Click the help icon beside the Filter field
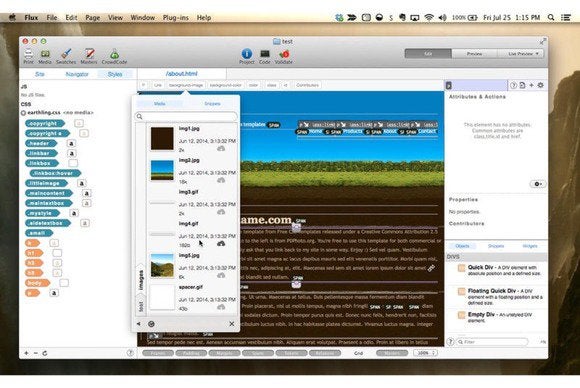 [450, 342]
